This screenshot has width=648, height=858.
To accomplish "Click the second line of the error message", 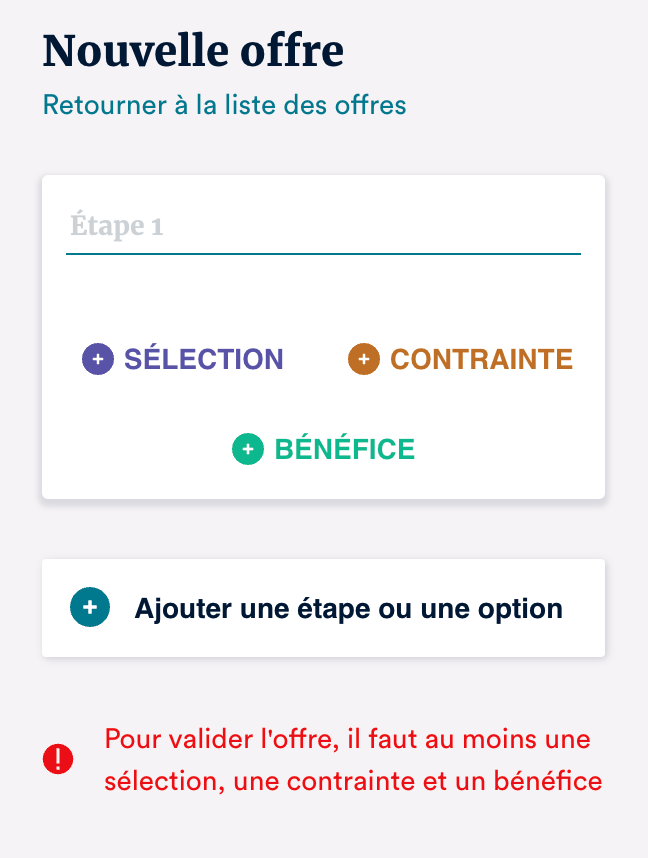I will pos(353,781).
